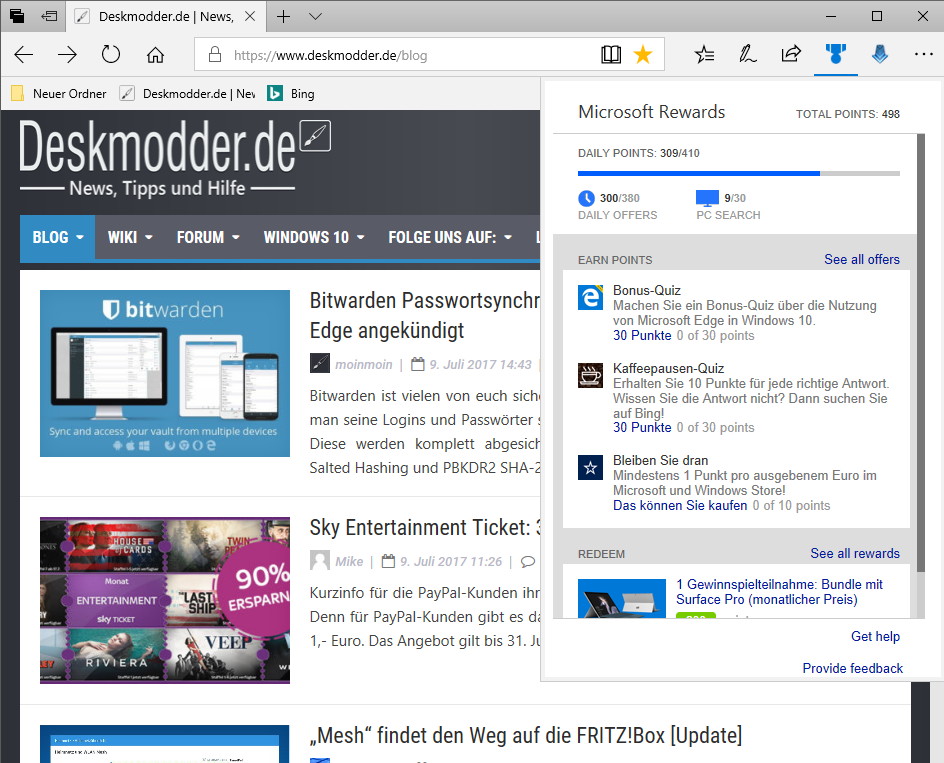This screenshot has width=944, height=763.
Task: Go back with the browser back arrow
Action: [23, 55]
